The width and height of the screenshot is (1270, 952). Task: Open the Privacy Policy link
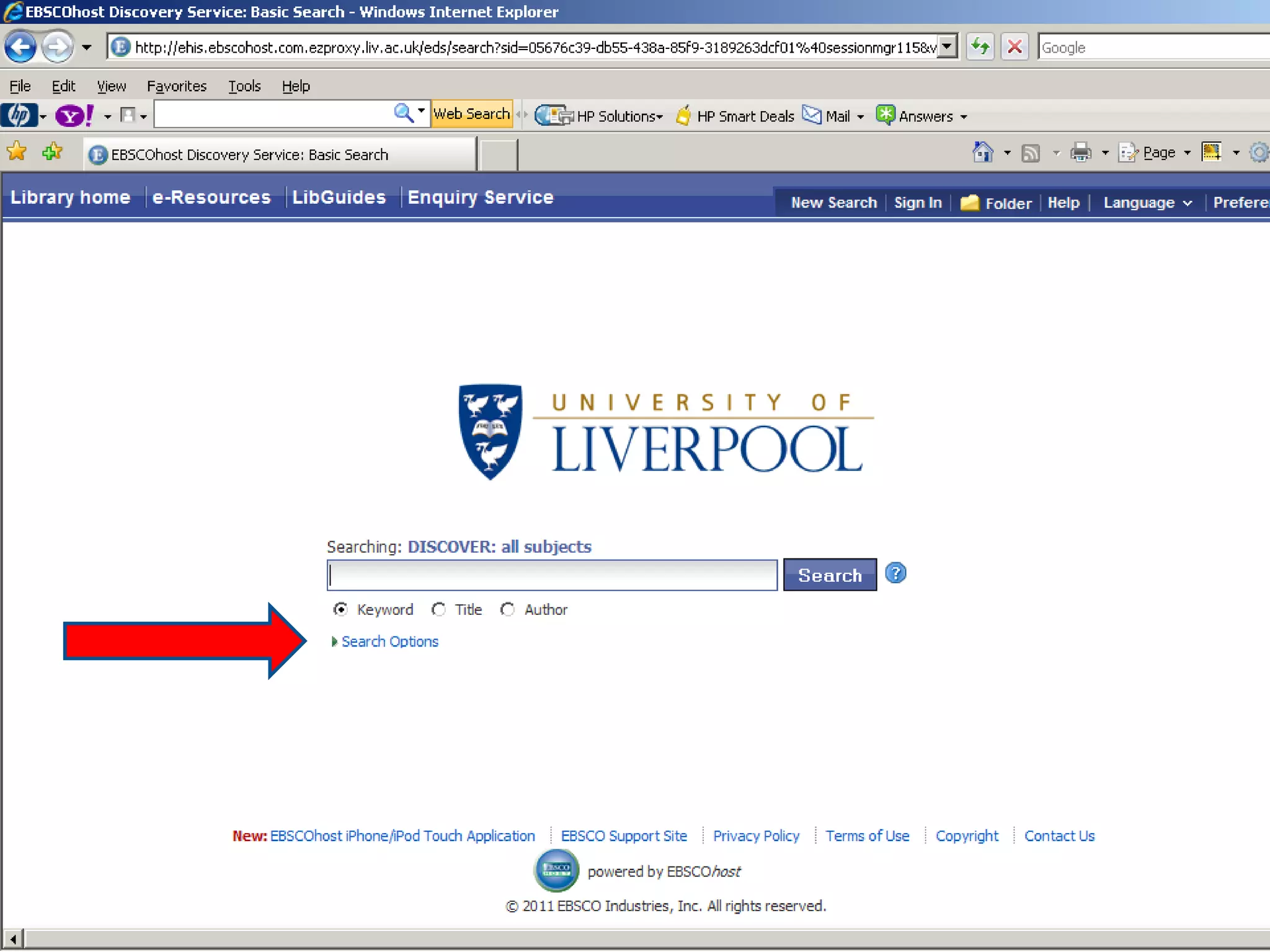(x=755, y=836)
